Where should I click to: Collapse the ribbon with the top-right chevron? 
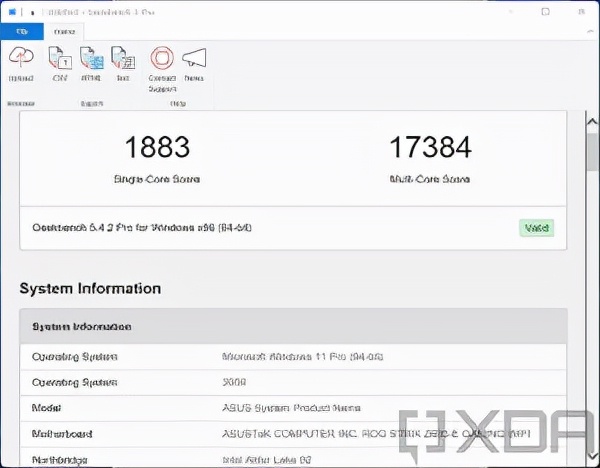coord(590,32)
